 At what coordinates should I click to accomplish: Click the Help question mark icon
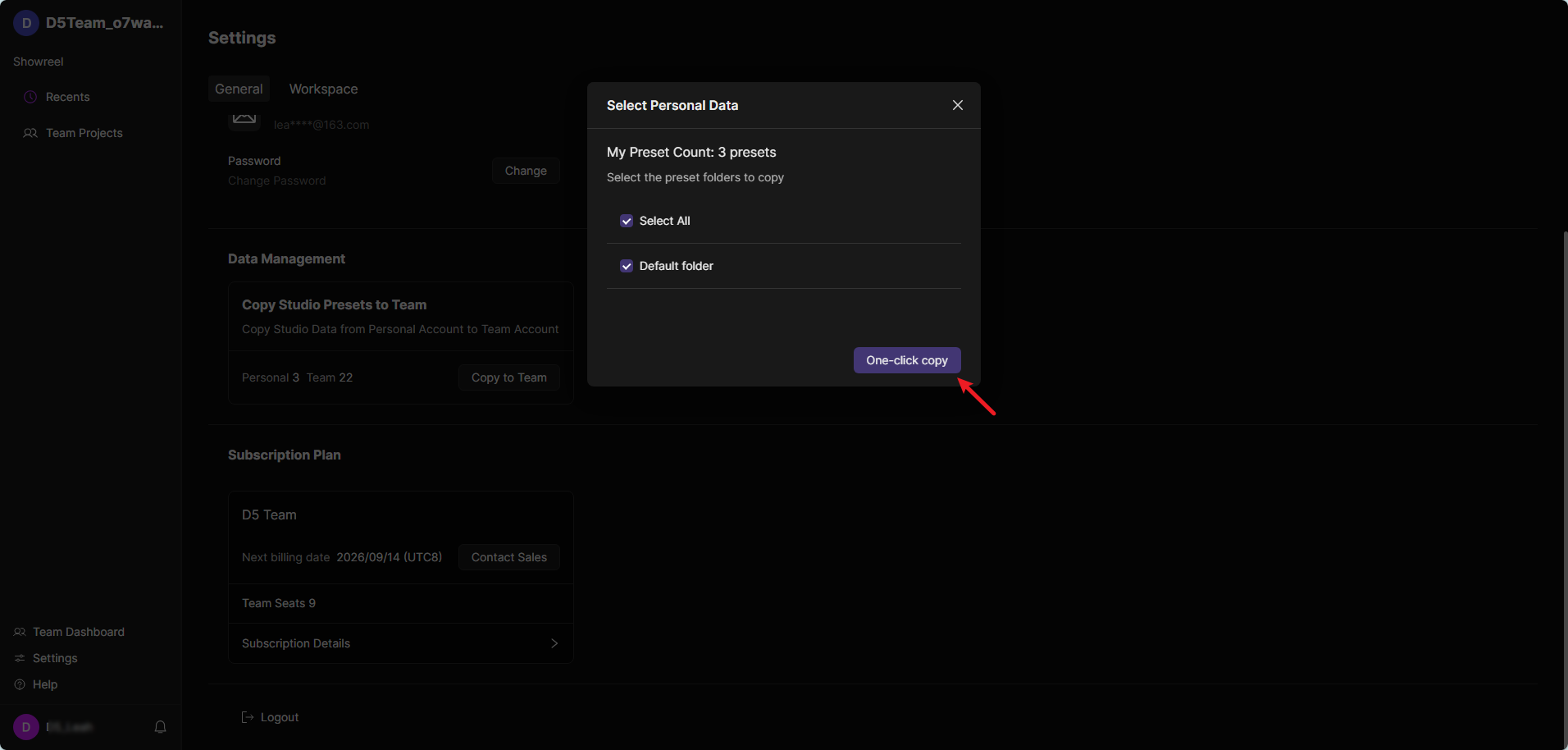coord(20,684)
